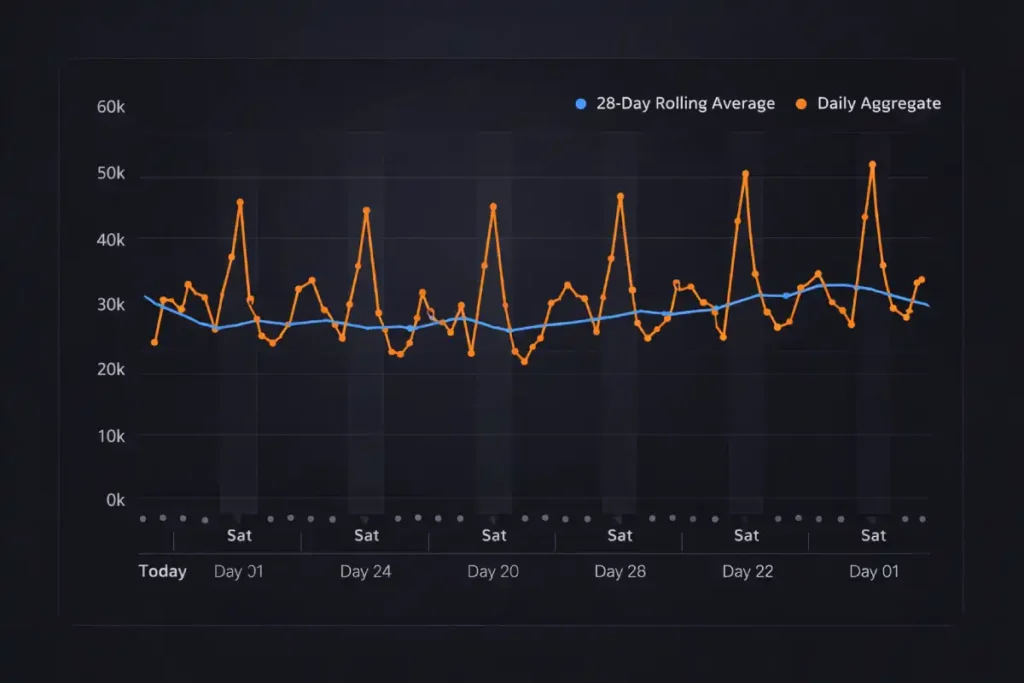Open the last Sat date group

(872, 535)
